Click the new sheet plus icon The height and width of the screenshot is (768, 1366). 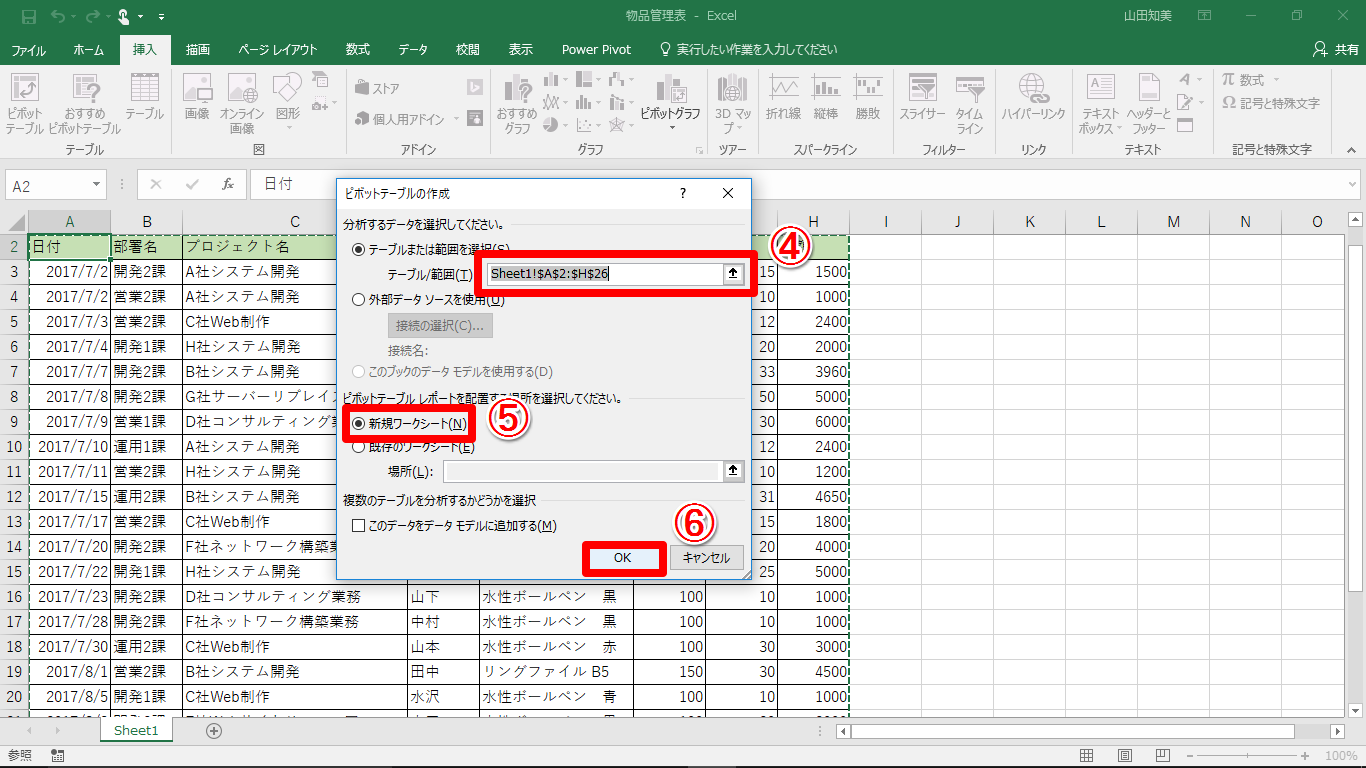click(213, 731)
